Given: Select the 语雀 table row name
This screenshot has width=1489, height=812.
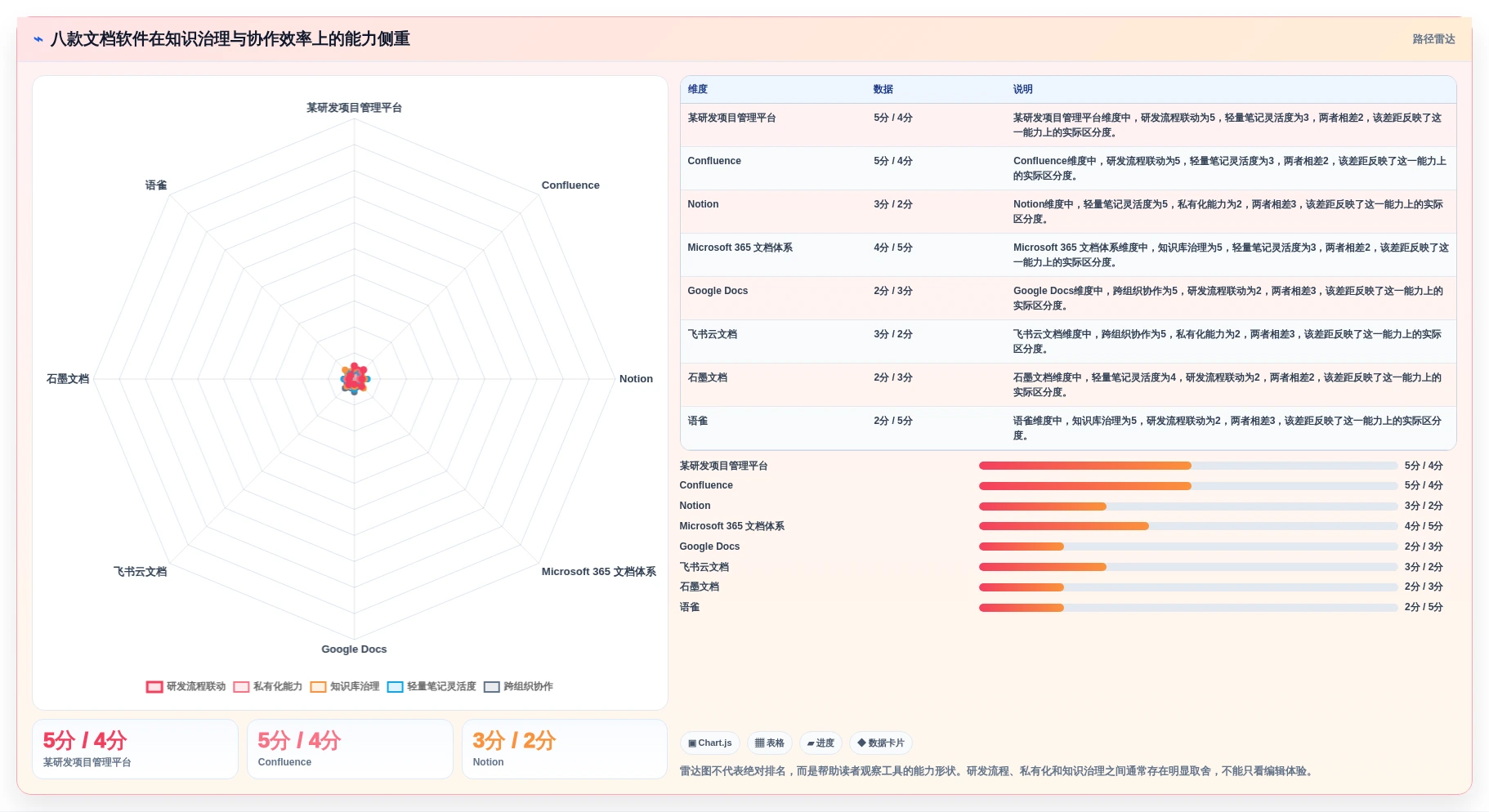Looking at the screenshot, I should coord(698,421).
